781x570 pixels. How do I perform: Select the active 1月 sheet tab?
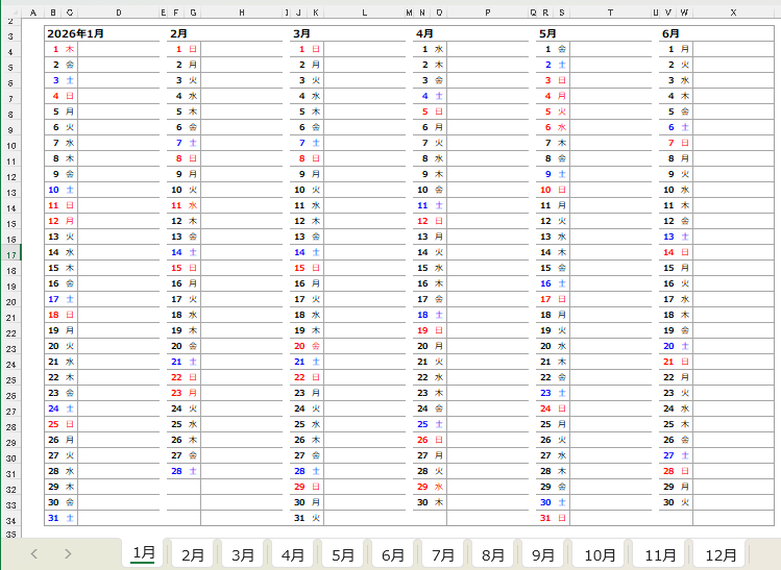click(143, 553)
